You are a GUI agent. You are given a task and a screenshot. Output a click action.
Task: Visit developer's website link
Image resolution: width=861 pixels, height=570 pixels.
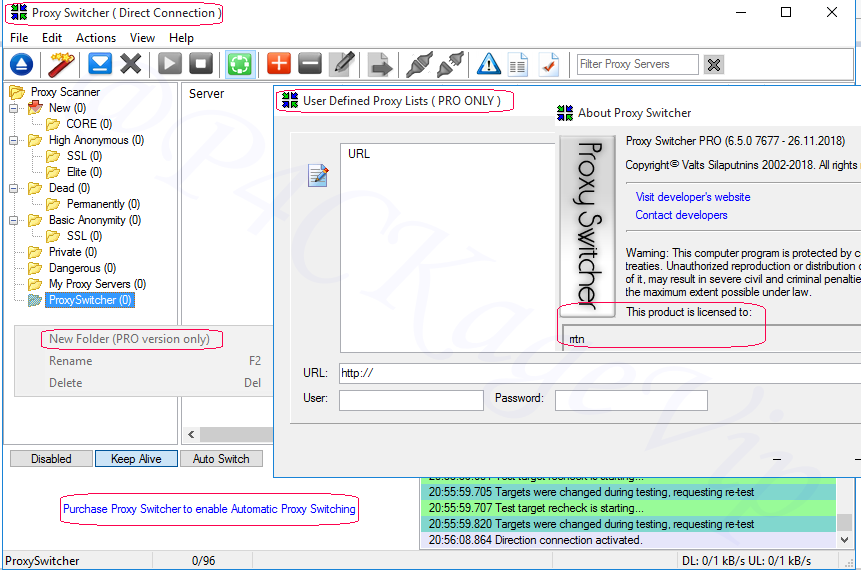click(x=693, y=197)
